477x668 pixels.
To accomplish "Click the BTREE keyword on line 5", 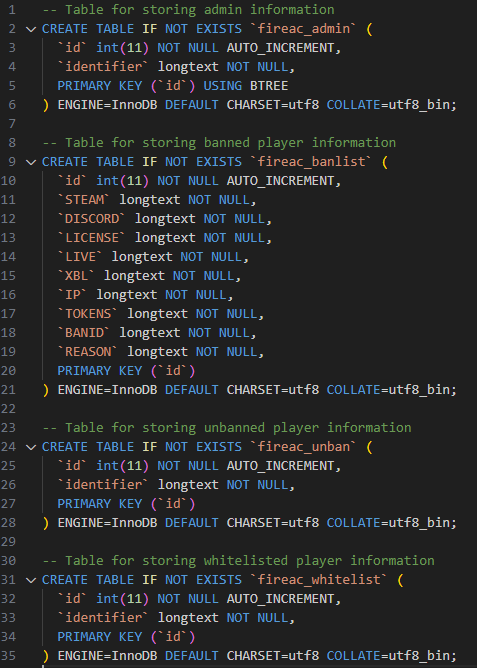I will click(269, 86).
